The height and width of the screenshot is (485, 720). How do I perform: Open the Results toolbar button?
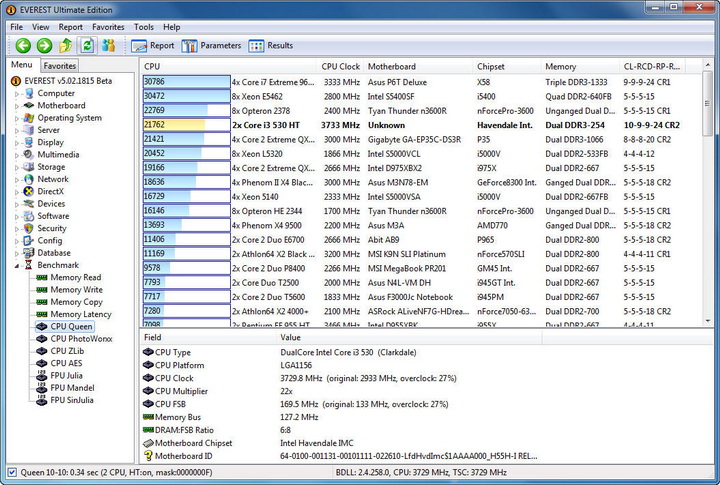pyautogui.click(x=270, y=46)
